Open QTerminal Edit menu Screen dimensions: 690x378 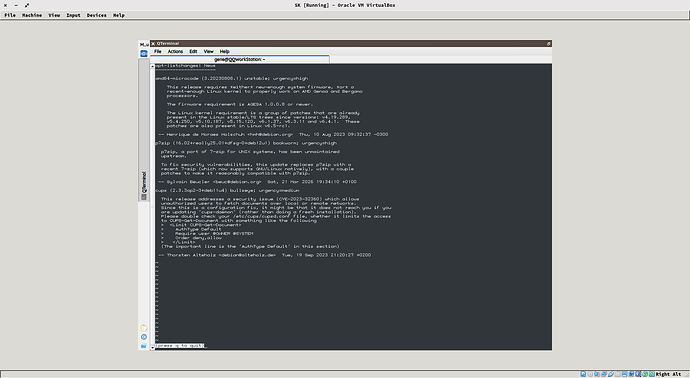pos(193,51)
